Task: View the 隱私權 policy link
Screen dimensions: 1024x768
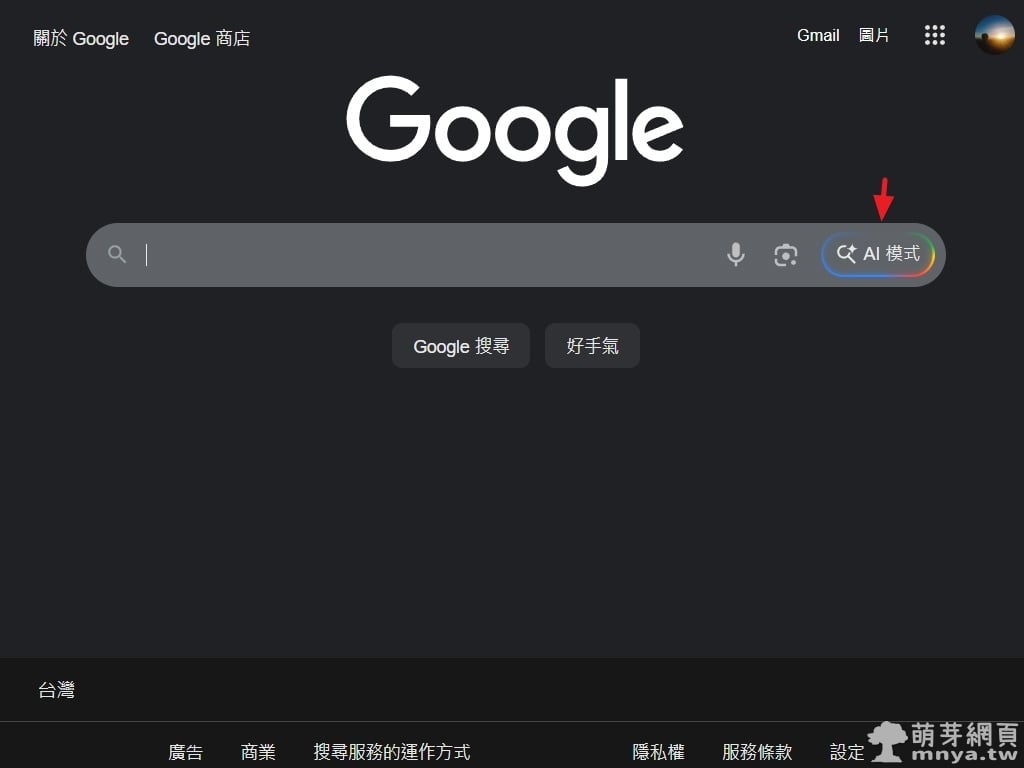Action: coord(659,752)
